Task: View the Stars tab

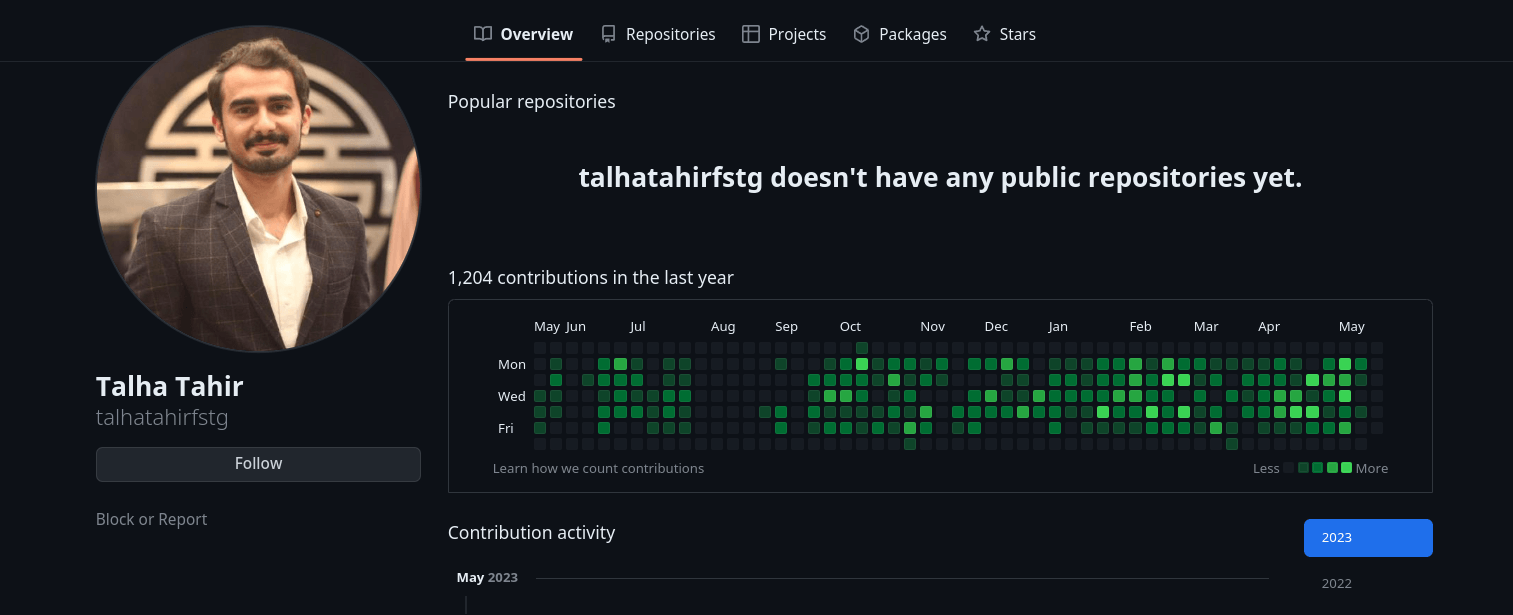Action: point(1005,34)
